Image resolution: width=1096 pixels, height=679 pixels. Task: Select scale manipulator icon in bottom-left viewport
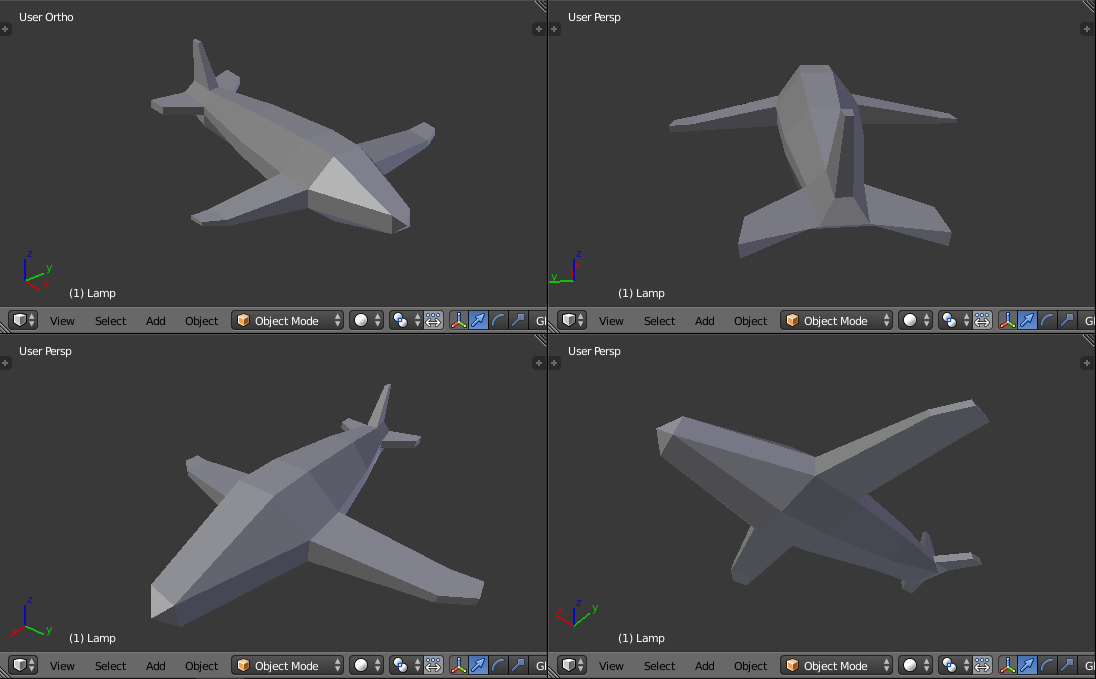click(517, 665)
